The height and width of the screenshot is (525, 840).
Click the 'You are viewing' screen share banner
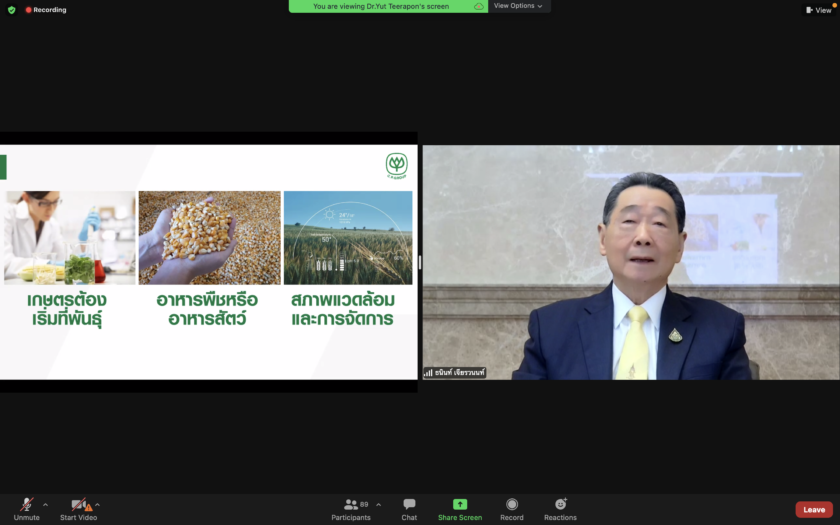click(x=381, y=6)
